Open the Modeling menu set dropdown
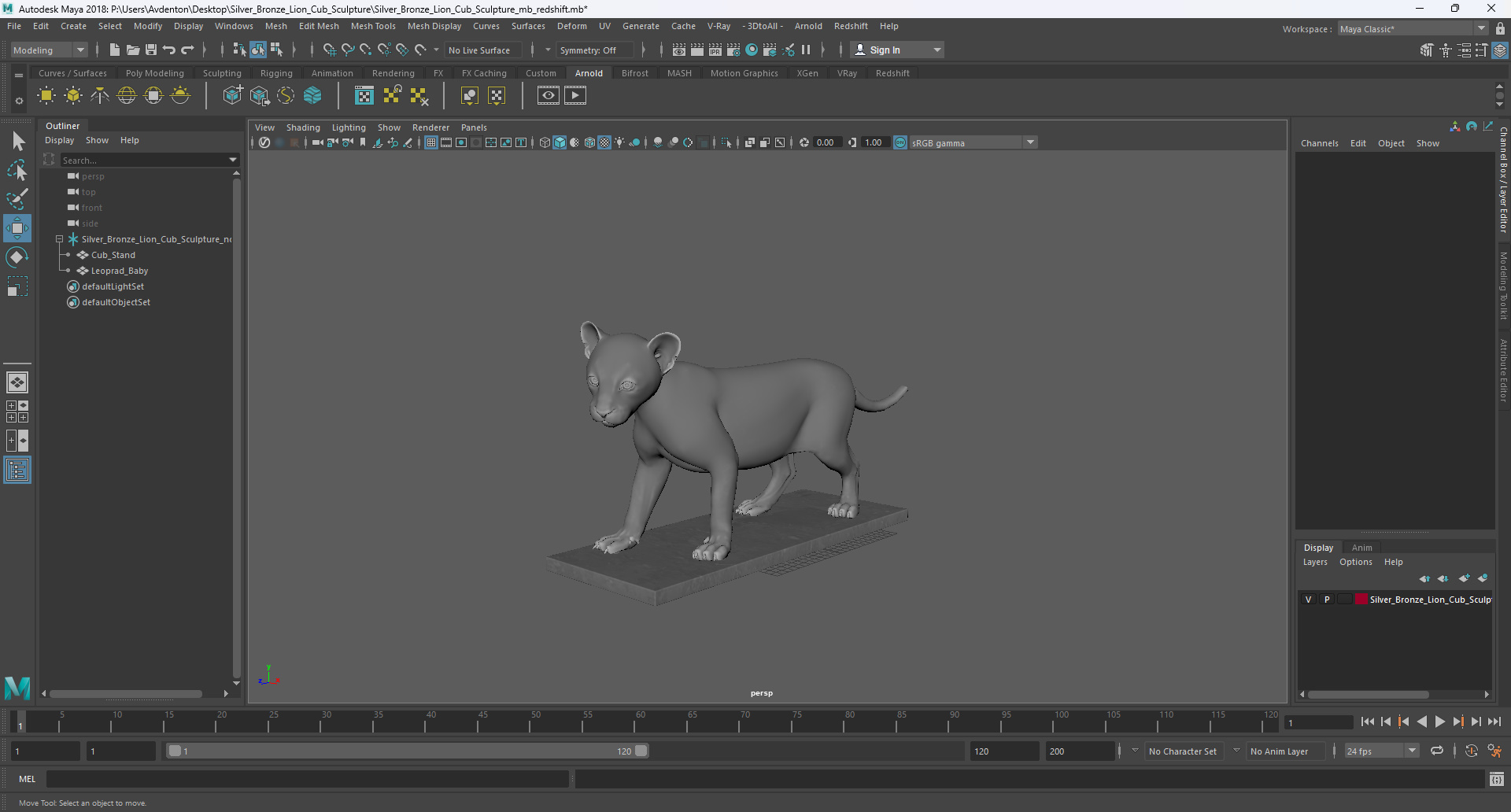 pos(49,50)
